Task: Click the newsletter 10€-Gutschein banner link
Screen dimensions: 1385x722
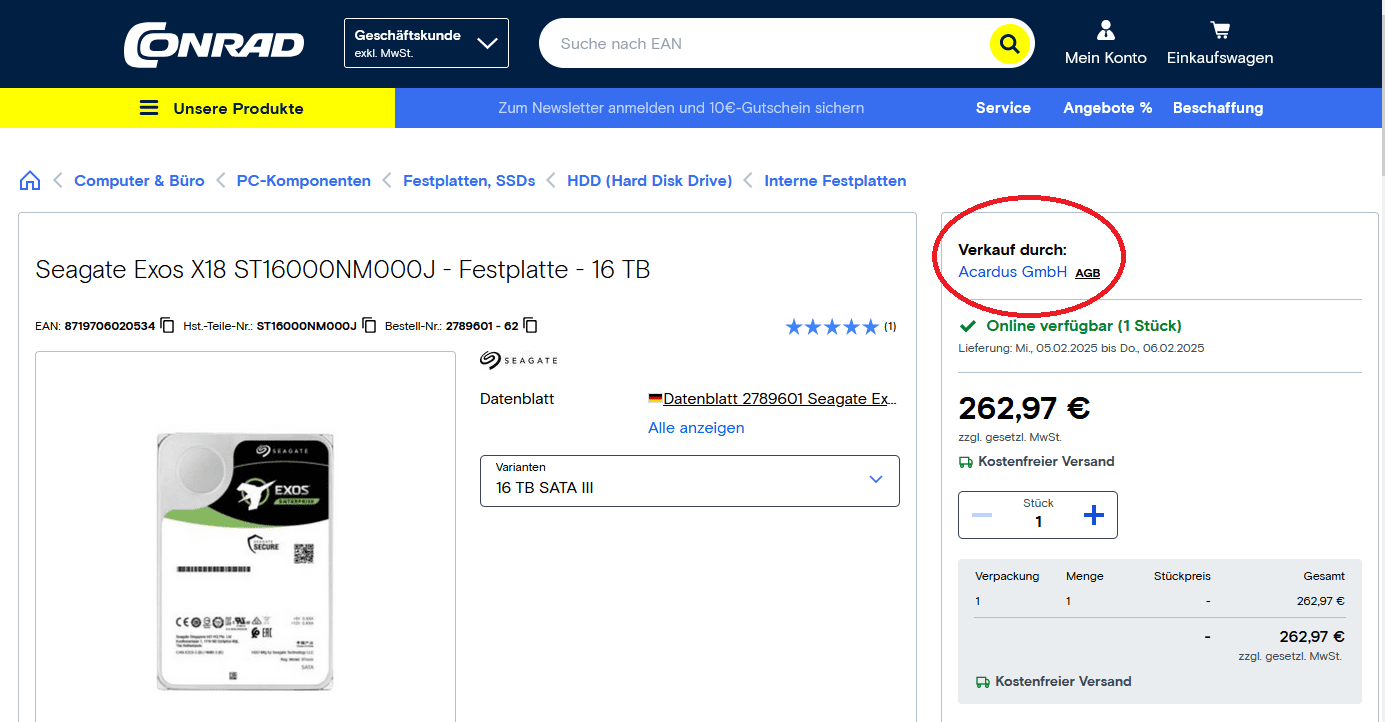Action: [x=681, y=108]
